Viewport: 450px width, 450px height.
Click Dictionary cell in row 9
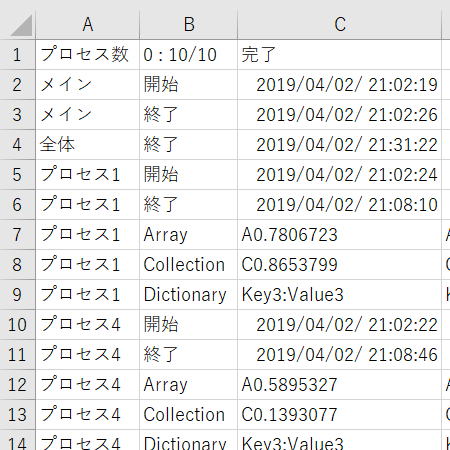click(x=188, y=295)
